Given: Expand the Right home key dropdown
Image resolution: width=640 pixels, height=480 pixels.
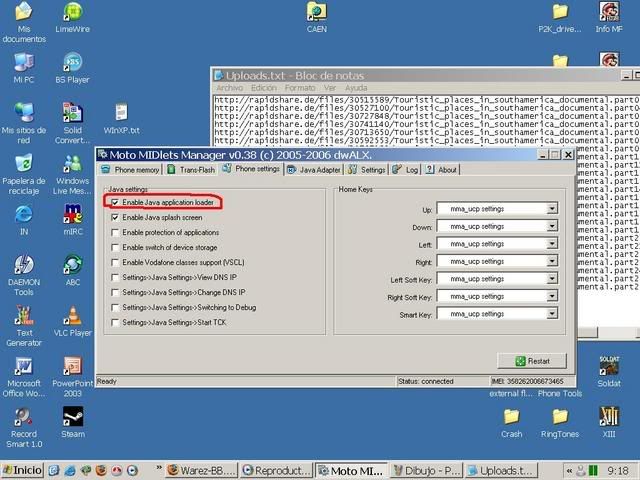Looking at the screenshot, I should coord(552,261).
